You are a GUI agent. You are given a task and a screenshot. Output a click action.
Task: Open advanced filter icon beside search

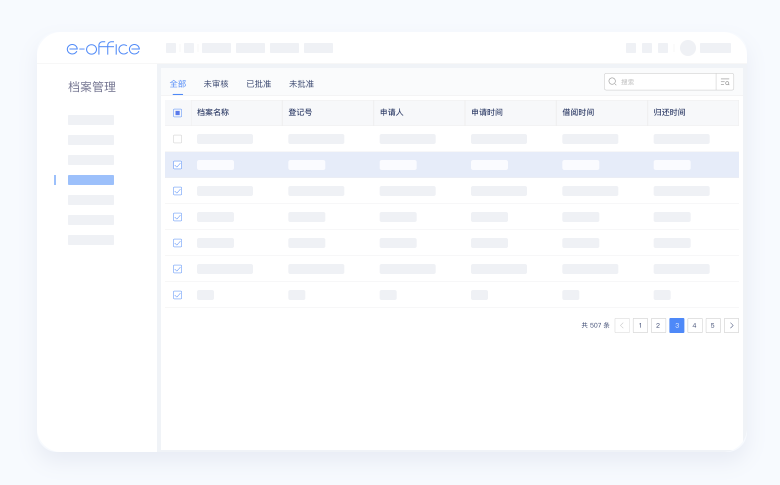click(x=725, y=82)
